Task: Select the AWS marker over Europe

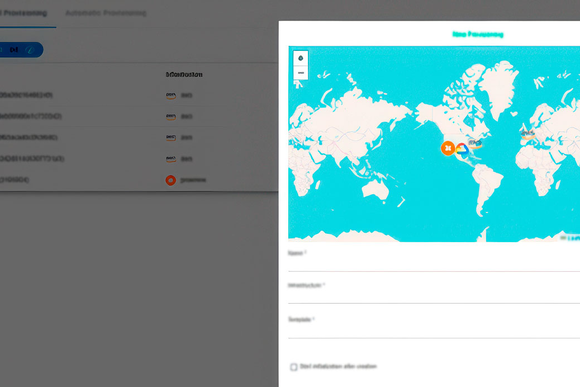Action: [x=528, y=134]
